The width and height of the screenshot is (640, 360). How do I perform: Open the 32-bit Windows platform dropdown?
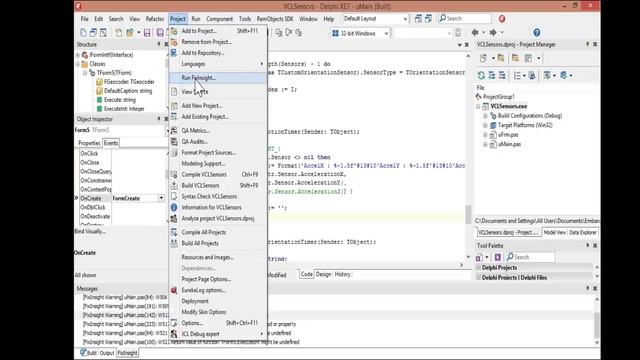386,33
